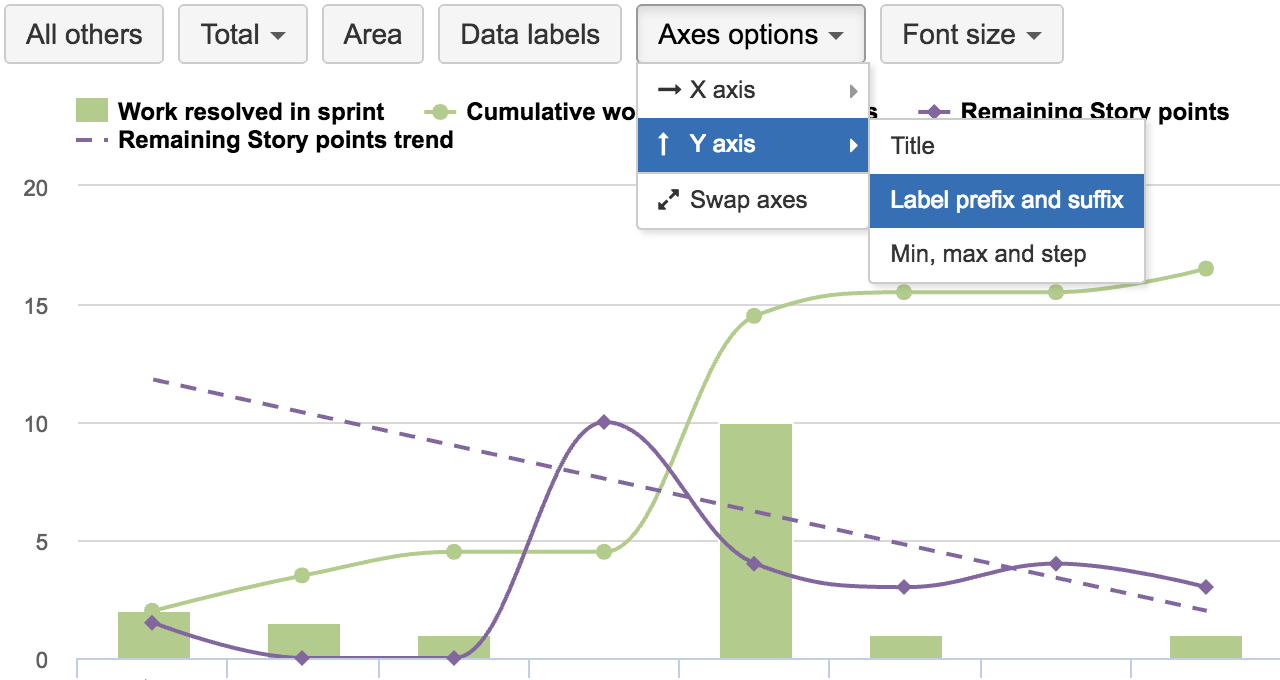The width and height of the screenshot is (1280, 680).
Task: Collapse the Axes options dropdown
Action: point(751,35)
